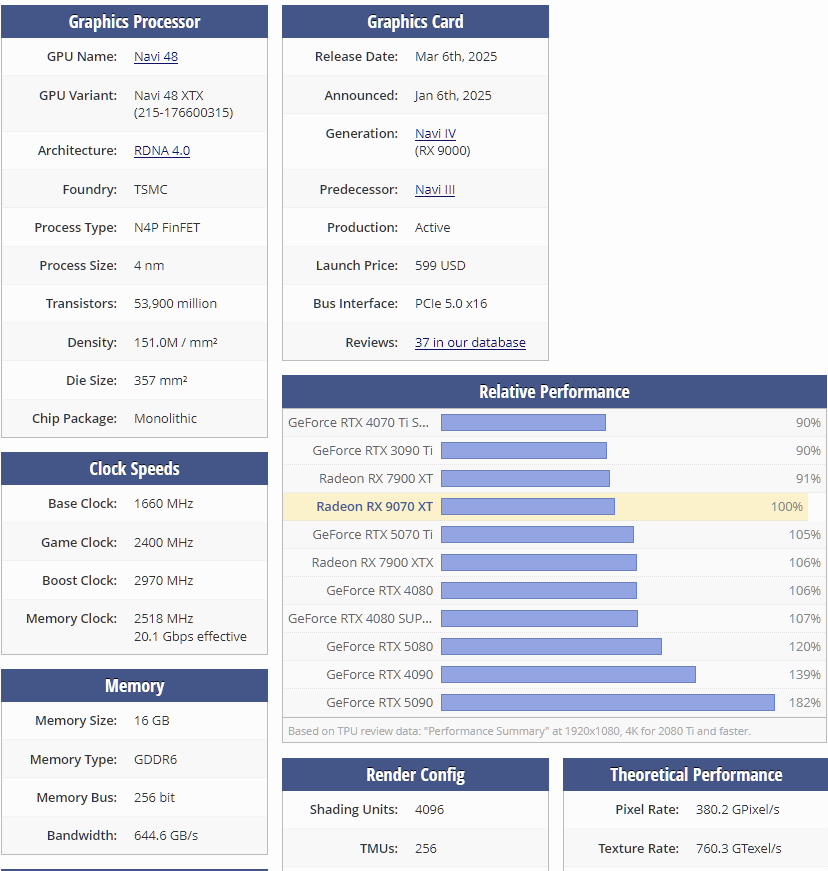The image size is (828, 871).
Task: Click the N4P FinFET process type value
Action: [x=167, y=228]
